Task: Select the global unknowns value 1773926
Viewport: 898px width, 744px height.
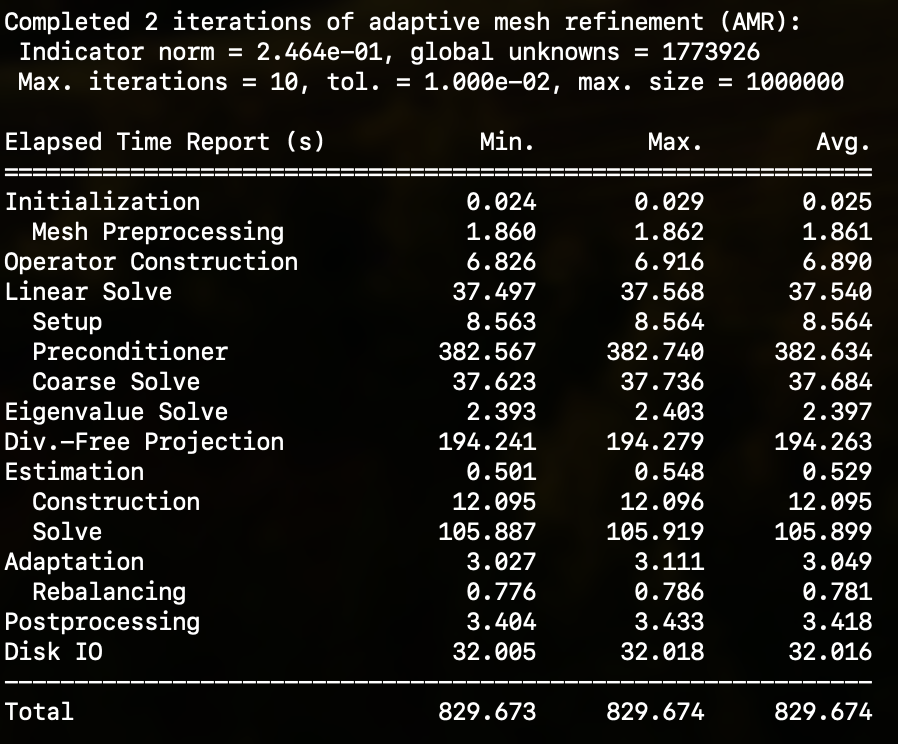Action: pyautogui.click(x=711, y=52)
